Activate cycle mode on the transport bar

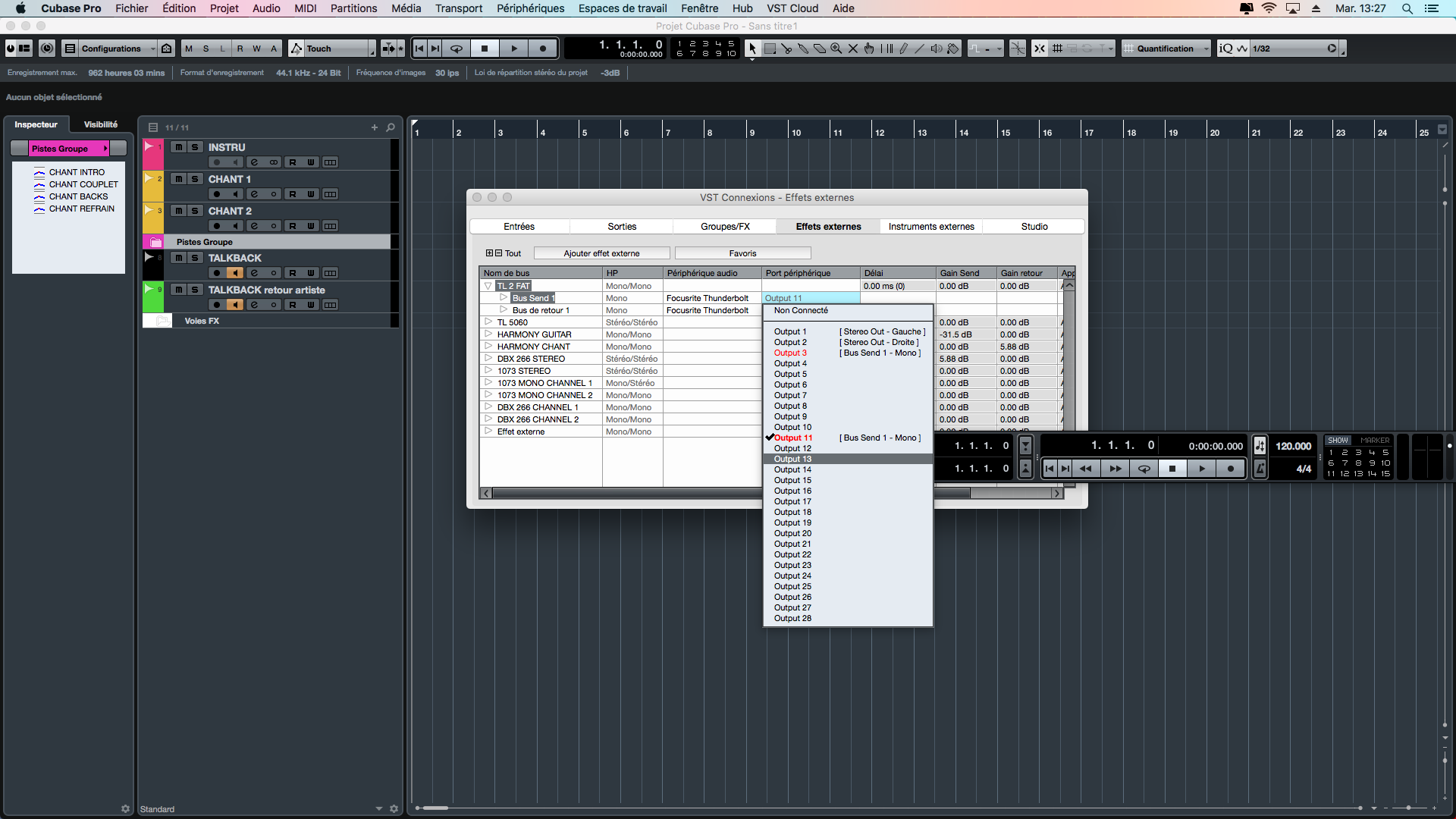[456, 48]
